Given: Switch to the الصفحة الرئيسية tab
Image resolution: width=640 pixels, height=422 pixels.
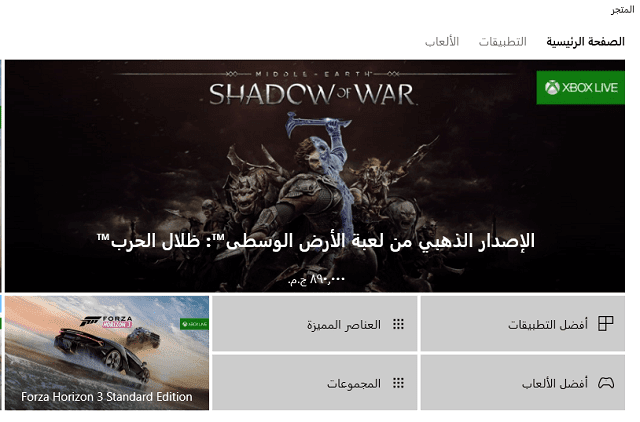Looking at the screenshot, I should [585, 42].
